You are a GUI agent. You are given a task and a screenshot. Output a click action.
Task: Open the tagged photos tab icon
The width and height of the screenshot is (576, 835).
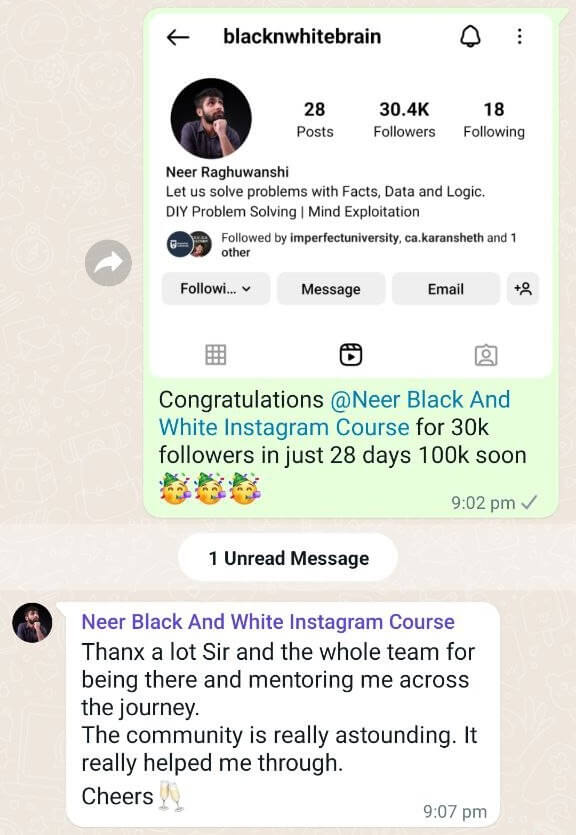point(486,355)
